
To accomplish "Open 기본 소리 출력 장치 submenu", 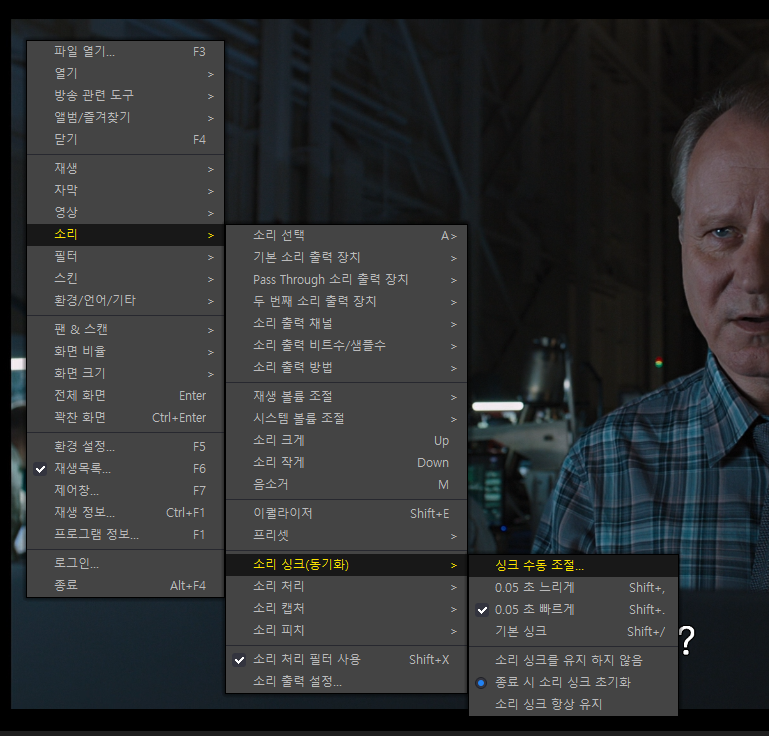I will coord(346,257).
